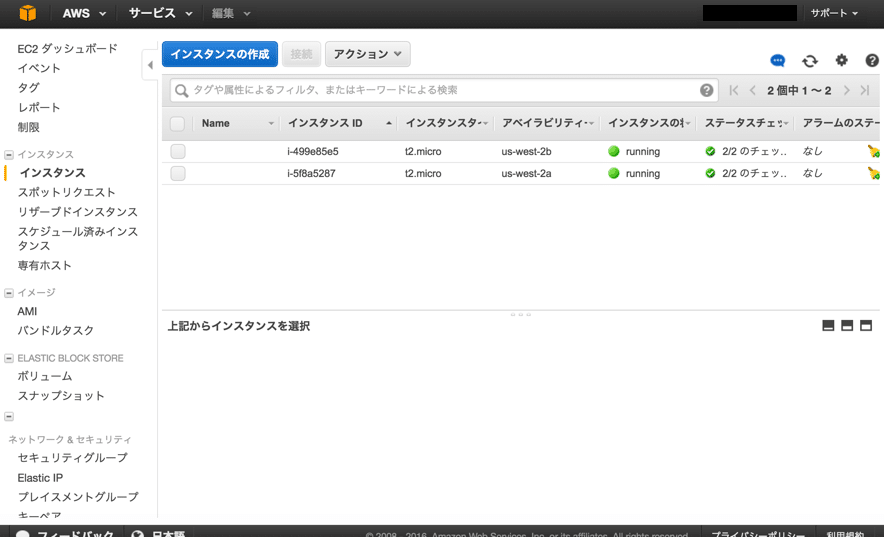
Task: Open 制限 in sidebar
Action: click(x=28, y=127)
